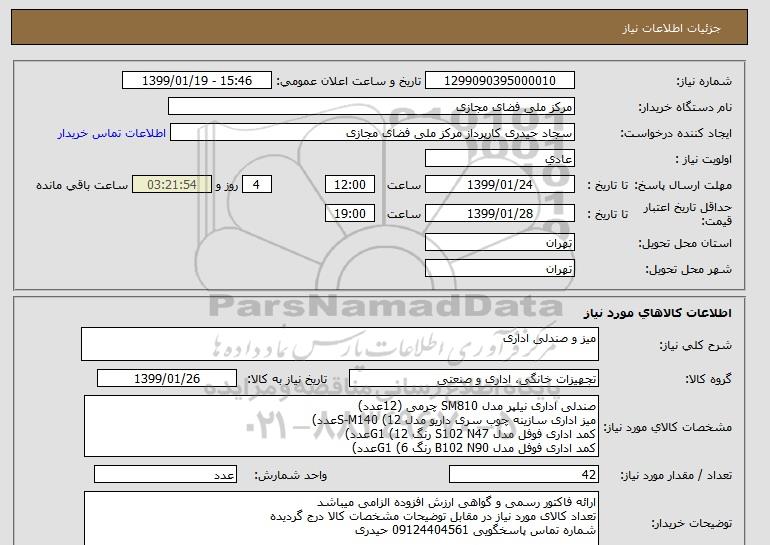Click the goods group field تجهیزات خانگی، اداری و صنعتی
The width and height of the screenshot is (770, 545).
pyautogui.click(x=474, y=379)
